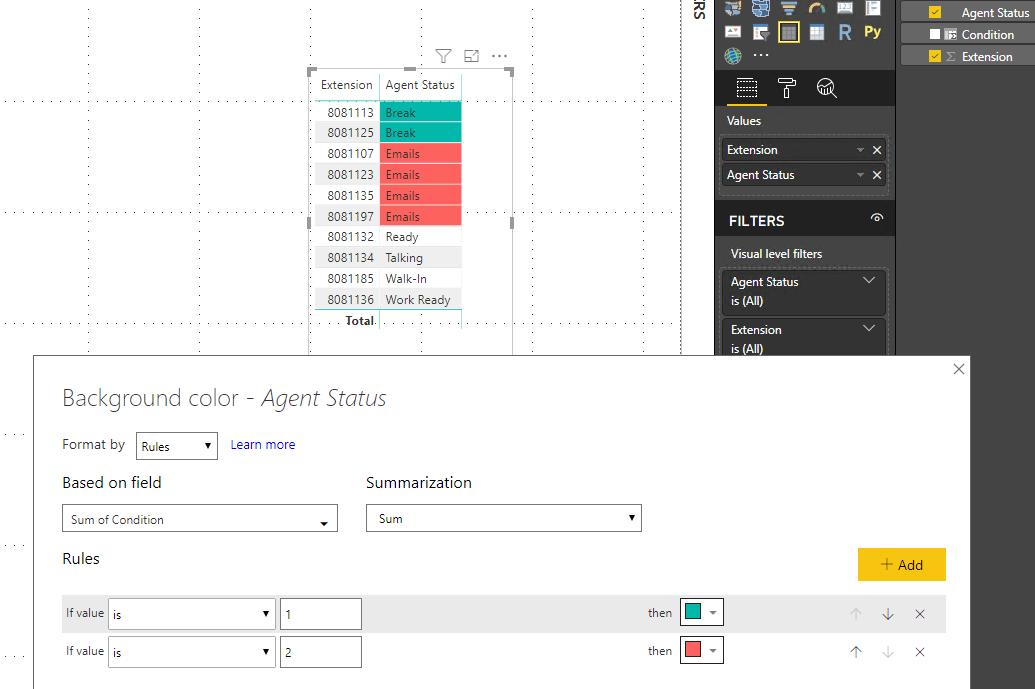Select the Map visualization icon
Viewport: 1035px width, 689px height.
pos(733,8)
